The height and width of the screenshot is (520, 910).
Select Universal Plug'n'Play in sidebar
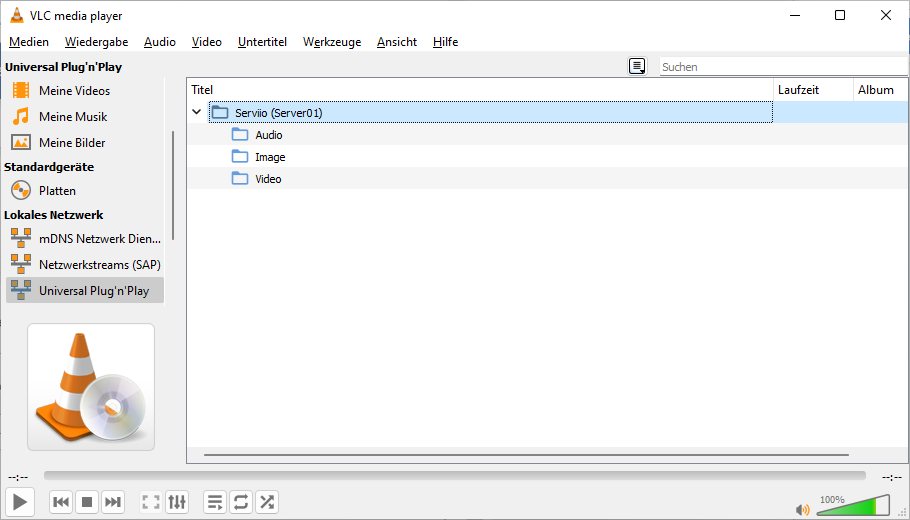point(85,290)
